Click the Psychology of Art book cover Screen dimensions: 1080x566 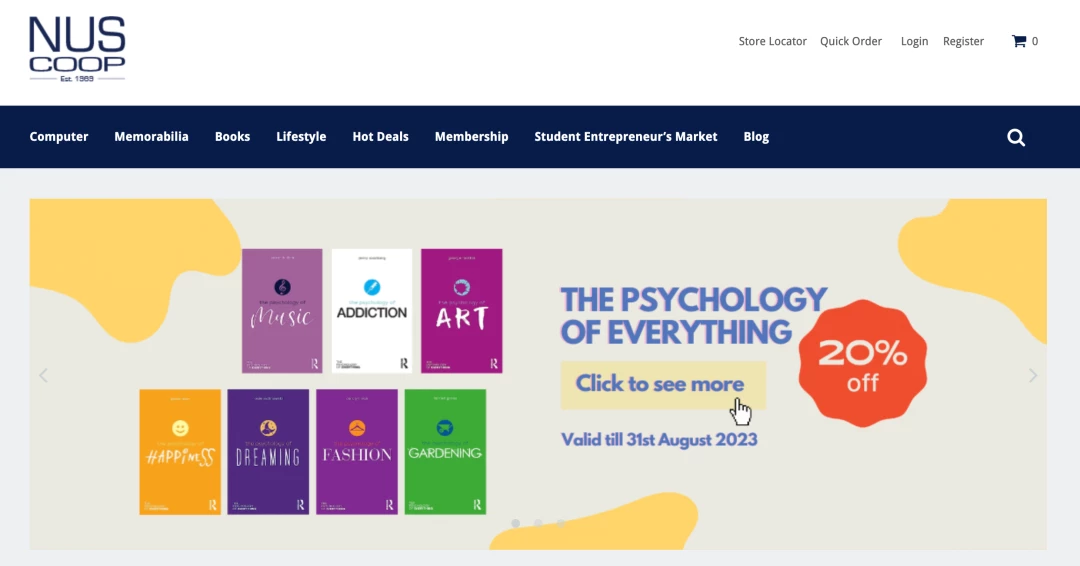pos(461,311)
